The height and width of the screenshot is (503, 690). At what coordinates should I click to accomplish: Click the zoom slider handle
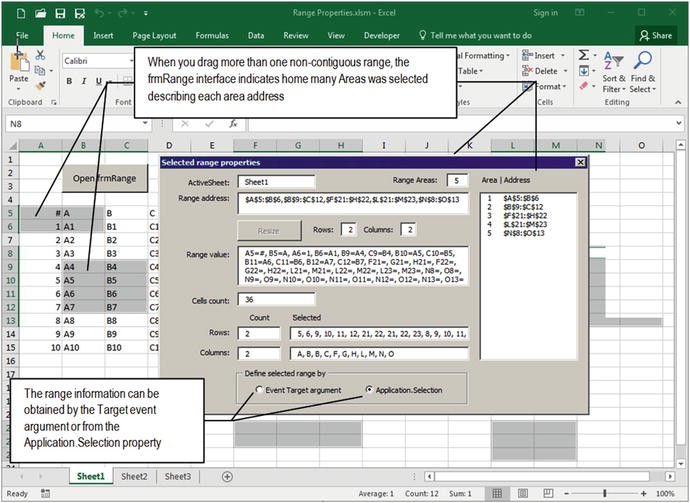(606, 493)
